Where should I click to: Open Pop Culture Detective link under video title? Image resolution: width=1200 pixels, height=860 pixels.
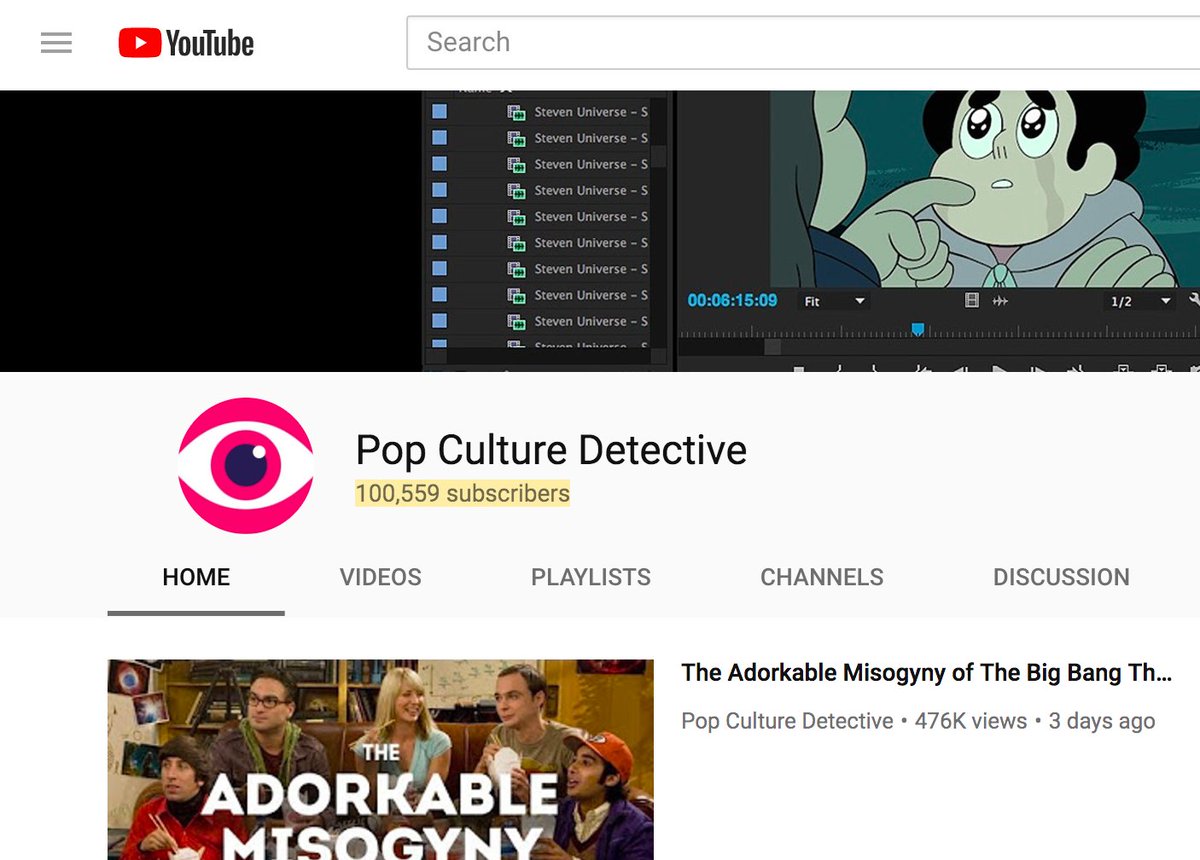(x=787, y=721)
